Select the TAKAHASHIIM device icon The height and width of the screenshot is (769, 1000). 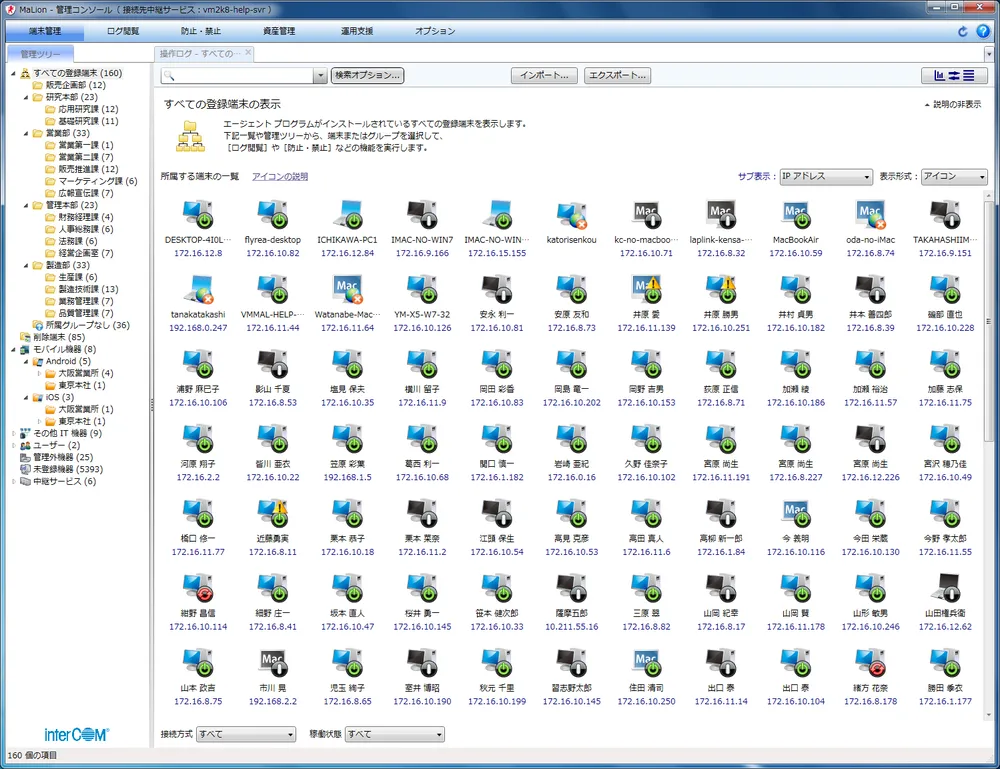click(x=945, y=214)
